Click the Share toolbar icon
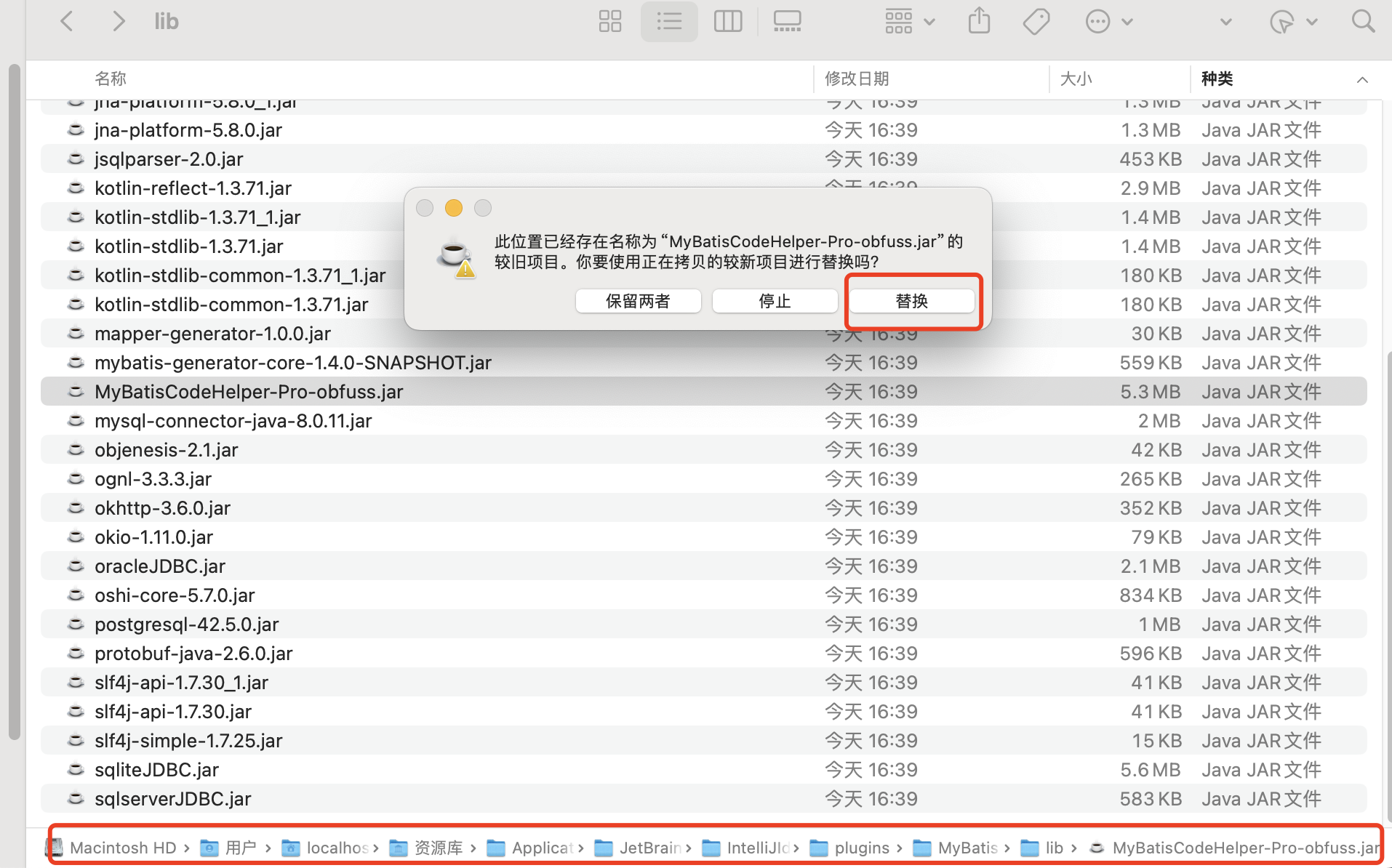1392x868 pixels. [980, 21]
